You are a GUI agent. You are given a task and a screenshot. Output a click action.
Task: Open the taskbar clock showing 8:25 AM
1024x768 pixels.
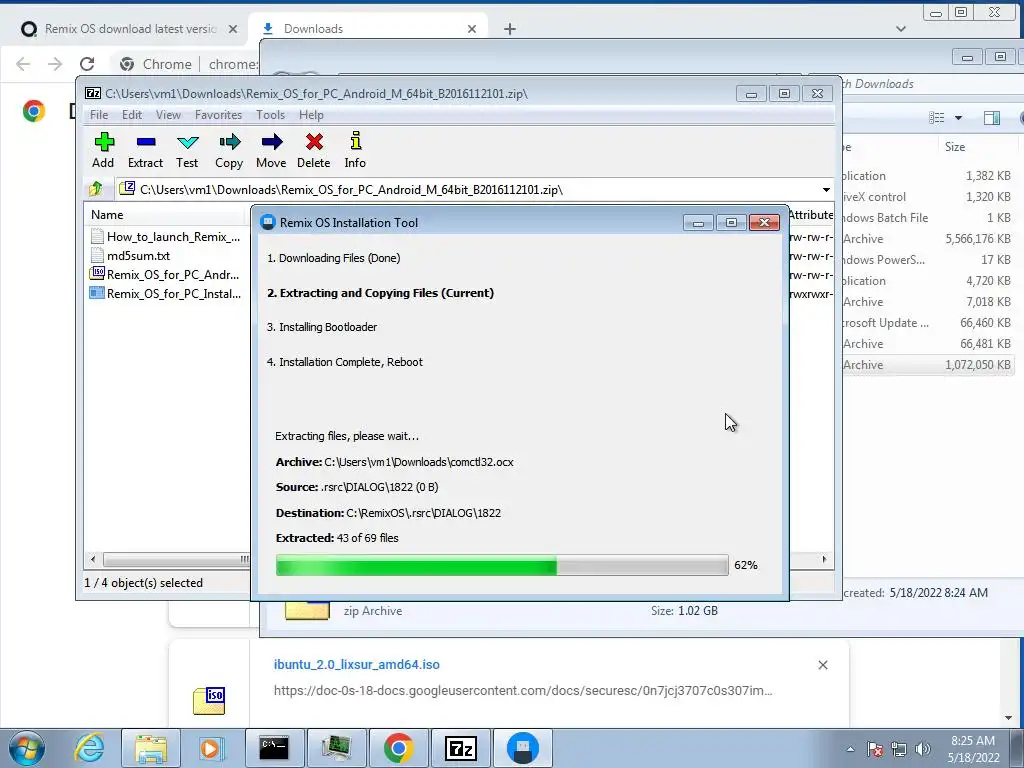(x=973, y=749)
